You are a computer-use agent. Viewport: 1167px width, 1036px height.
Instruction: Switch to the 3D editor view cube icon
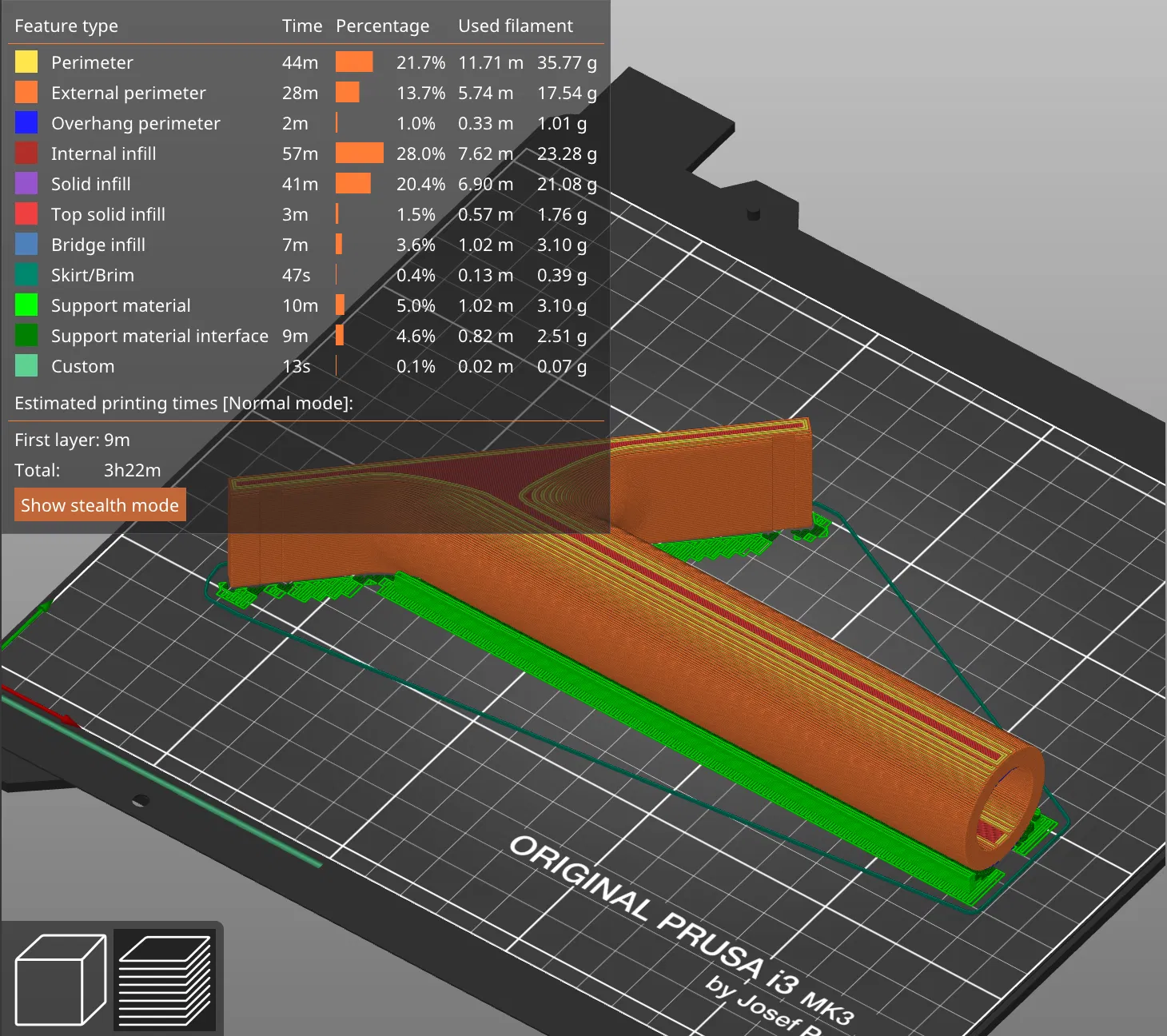pos(61,979)
